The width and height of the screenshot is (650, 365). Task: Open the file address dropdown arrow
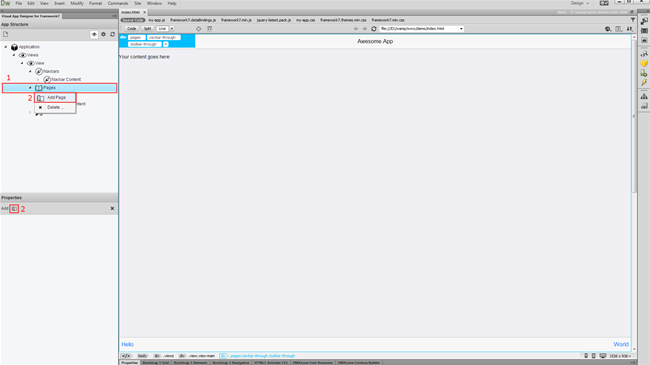[x=461, y=29]
